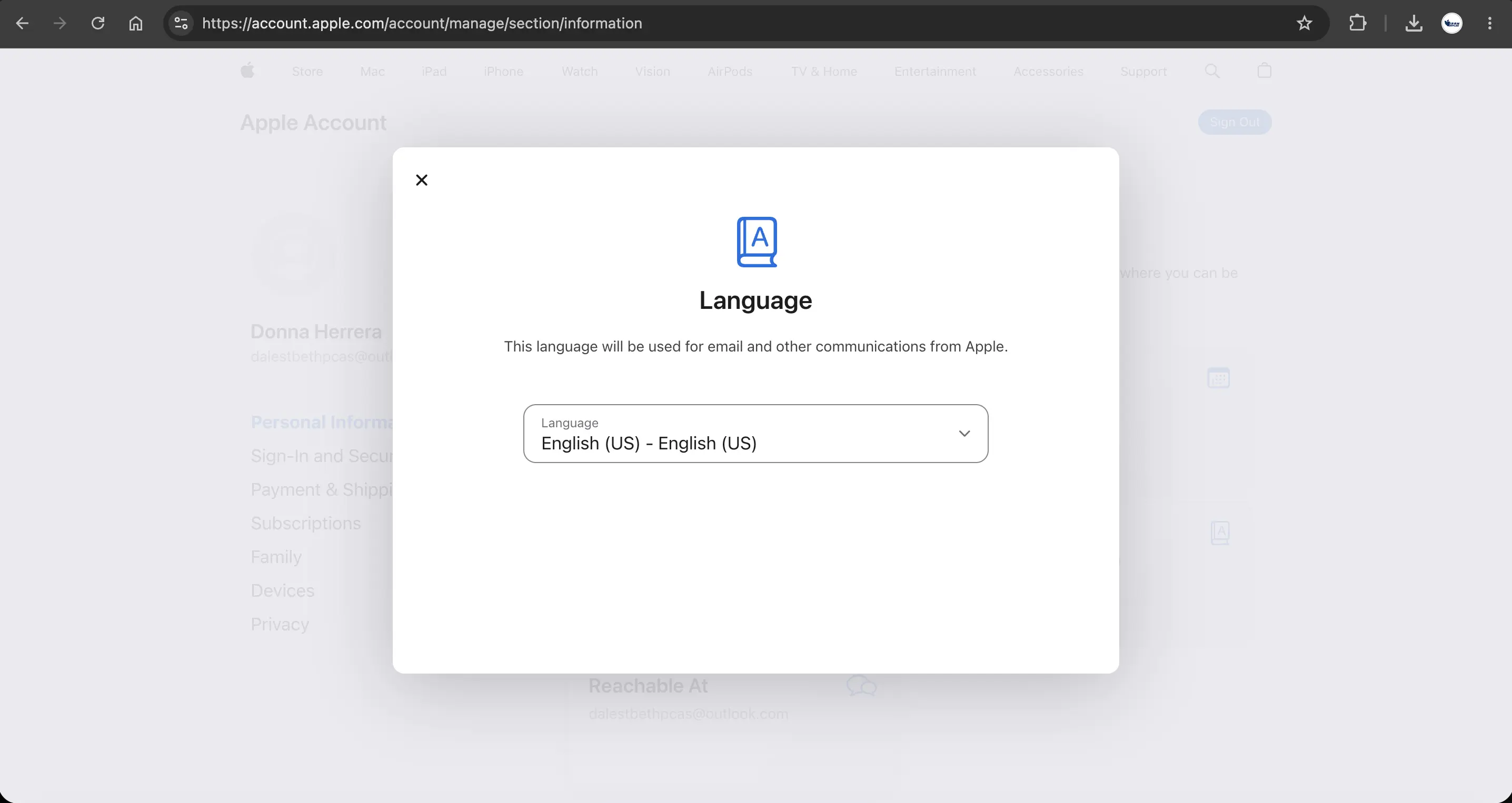Open the browser home page

coord(136,24)
